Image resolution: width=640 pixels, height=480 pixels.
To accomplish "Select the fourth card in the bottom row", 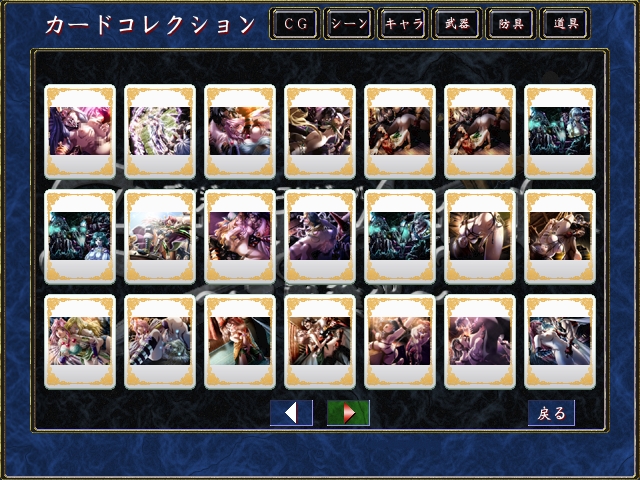I will tap(320, 342).
